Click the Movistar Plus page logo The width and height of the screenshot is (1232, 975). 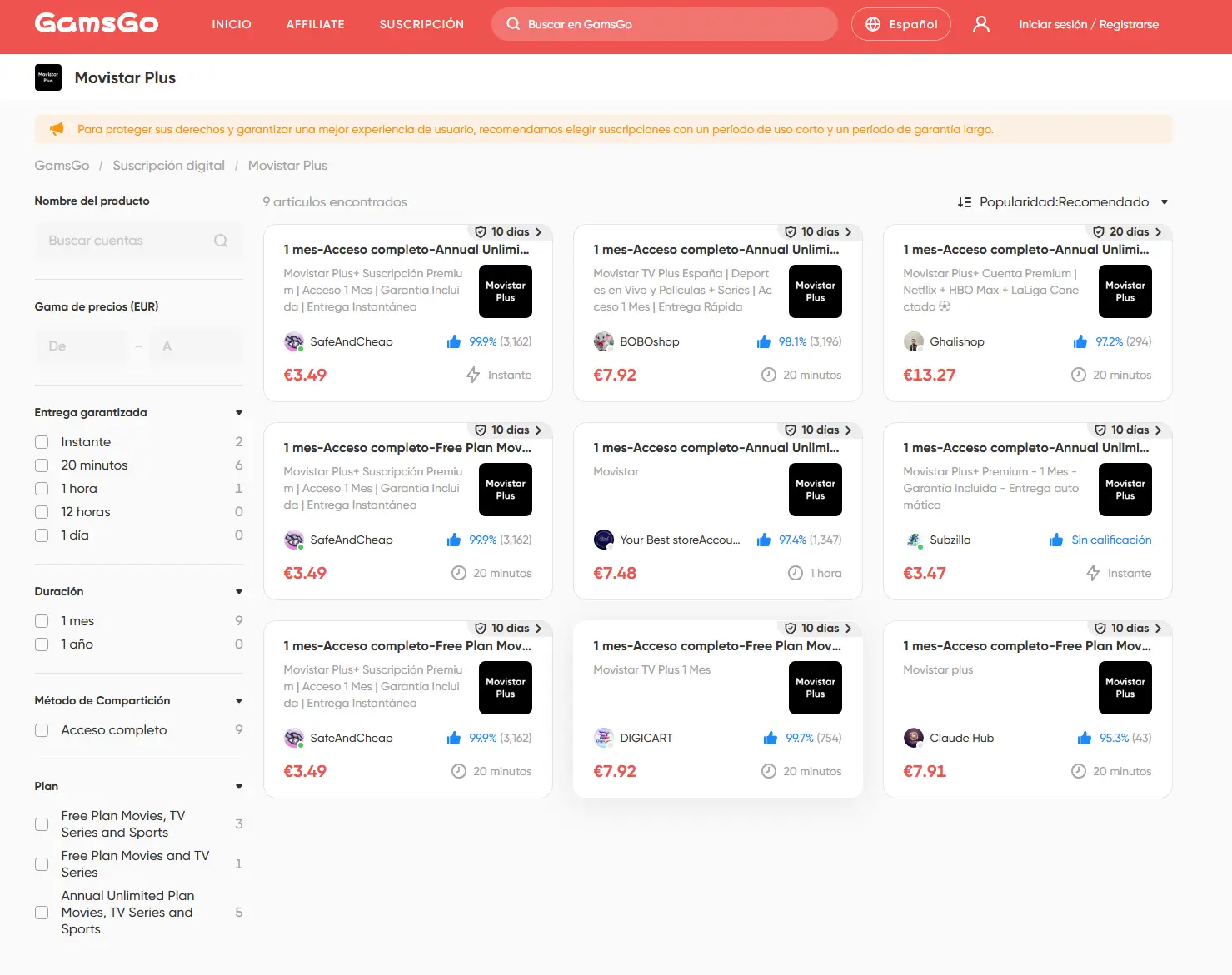(x=48, y=77)
